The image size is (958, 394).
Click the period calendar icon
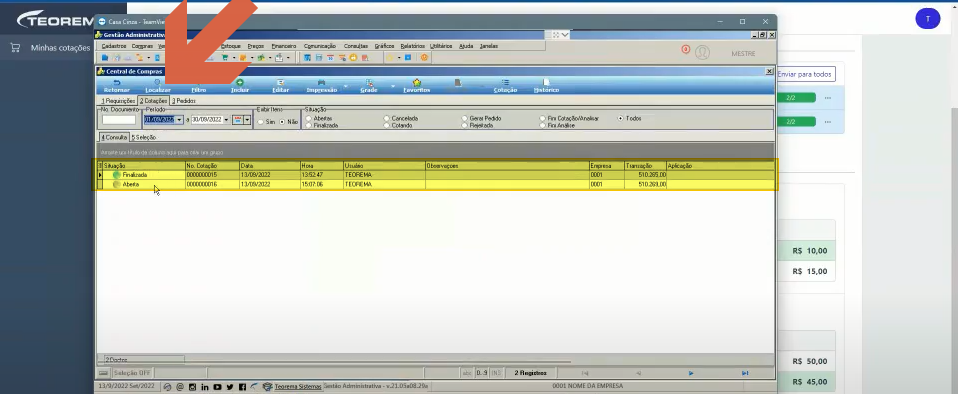tap(238, 120)
